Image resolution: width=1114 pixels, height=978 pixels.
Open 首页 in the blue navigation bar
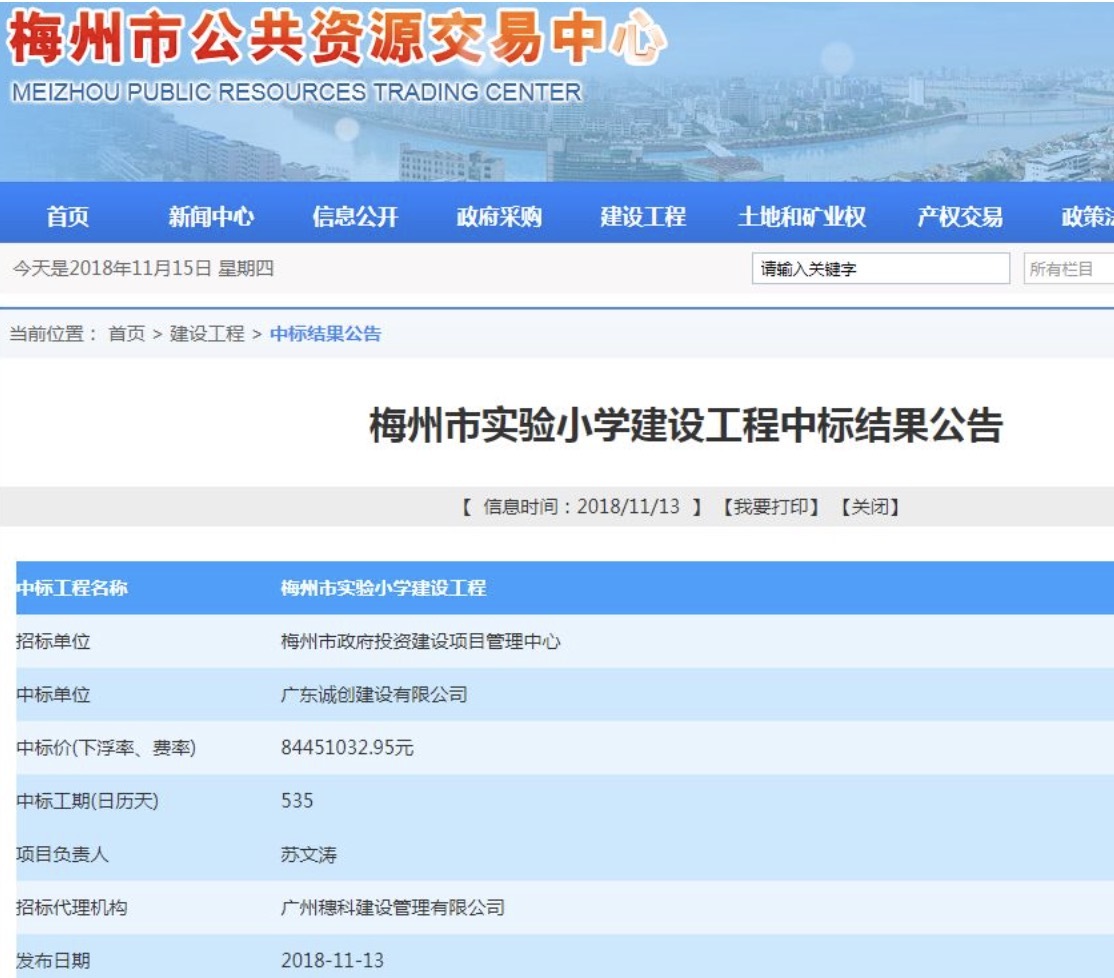coord(67,216)
